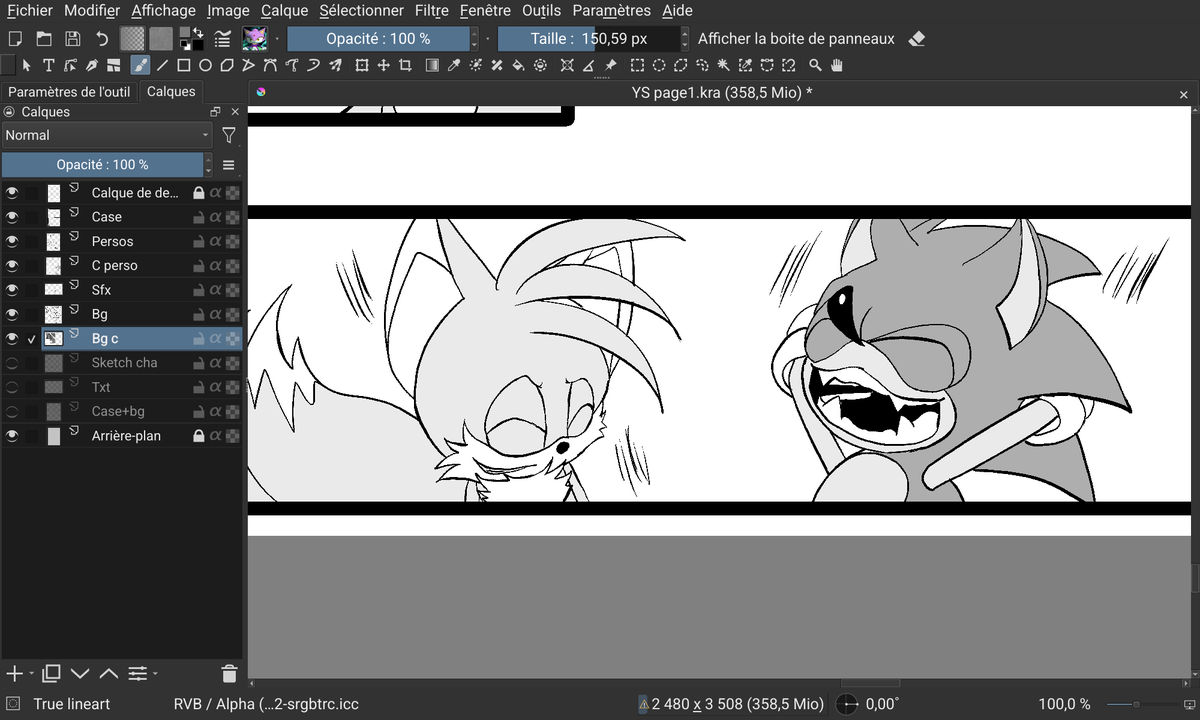
Task: Select the Text tool
Action: click(x=48, y=66)
